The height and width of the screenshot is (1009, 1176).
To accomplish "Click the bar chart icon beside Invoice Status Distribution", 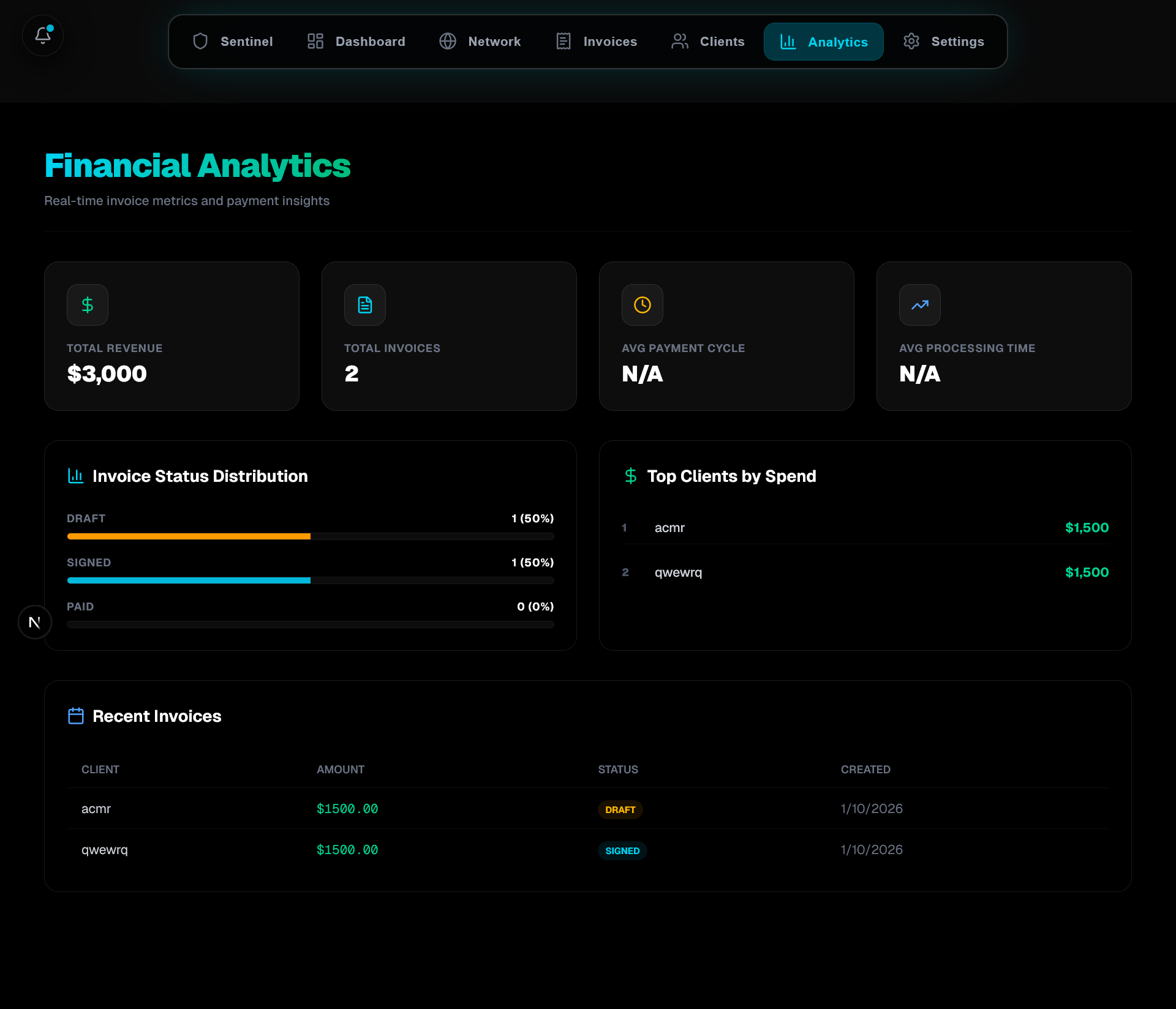I will [x=76, y=476].
